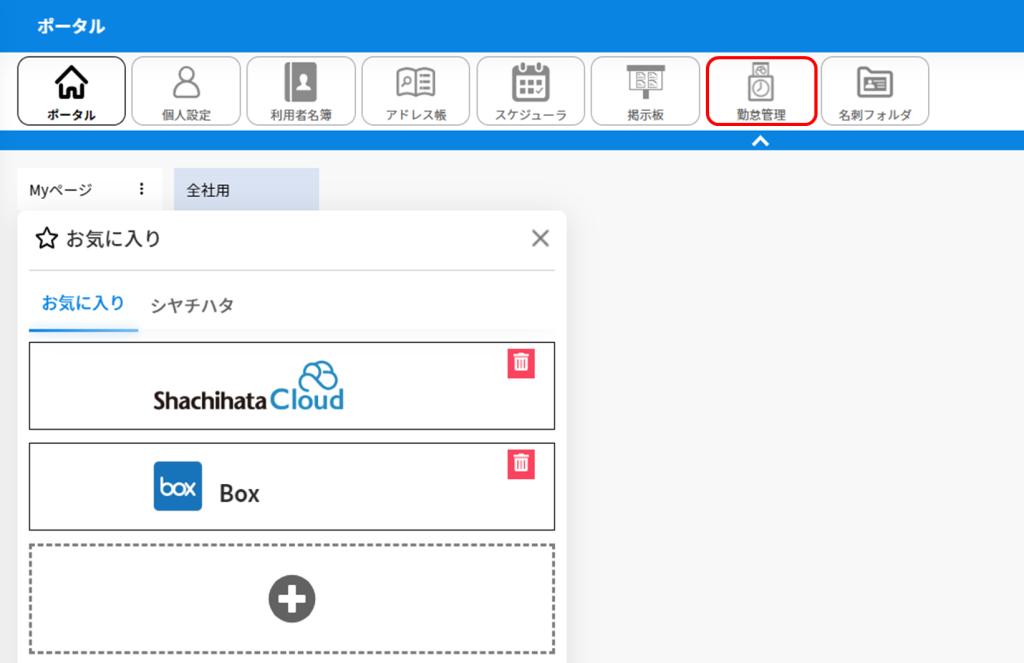Open the Box favorite link
Screen dimensions: 1024x663
tap(292, 487)
